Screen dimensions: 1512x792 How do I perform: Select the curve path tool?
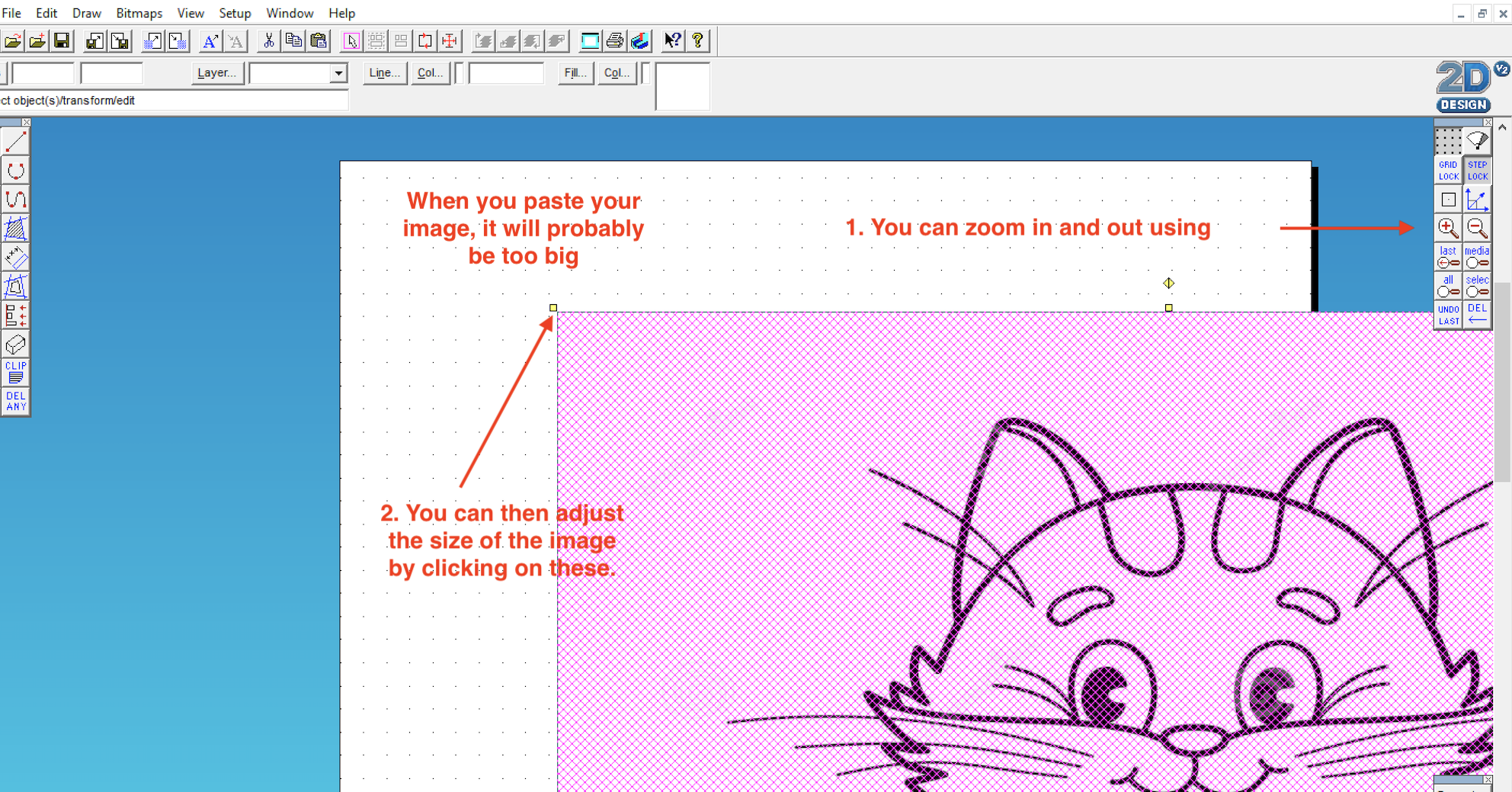coord(15,200)
